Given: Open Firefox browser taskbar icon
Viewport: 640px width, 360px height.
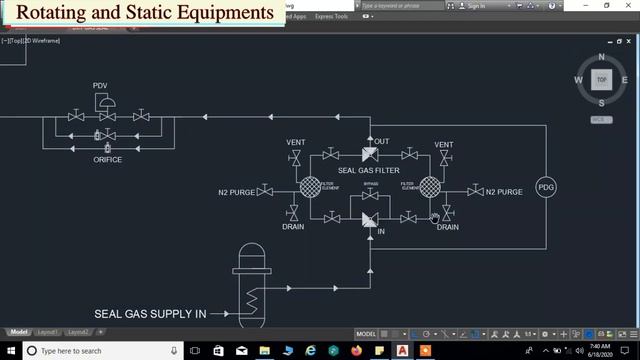Looking at the screenshot, I should click(356, 351).
